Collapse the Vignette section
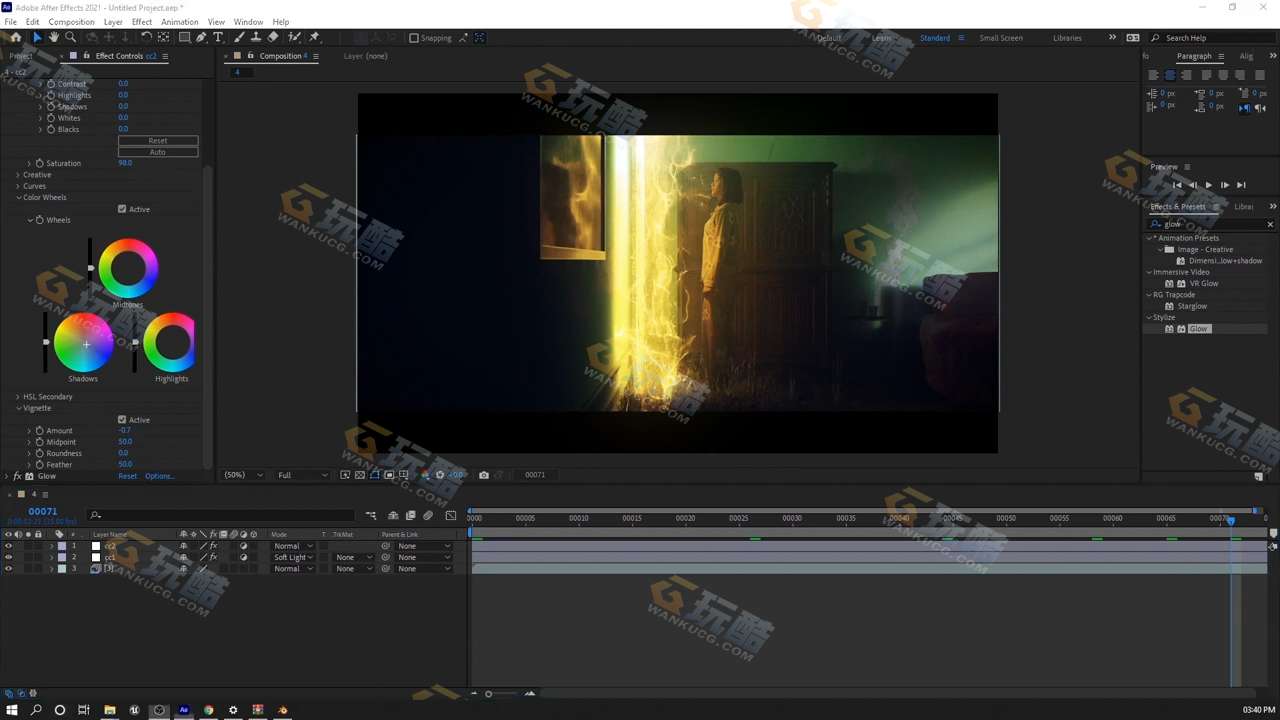 tap(18, 408)
